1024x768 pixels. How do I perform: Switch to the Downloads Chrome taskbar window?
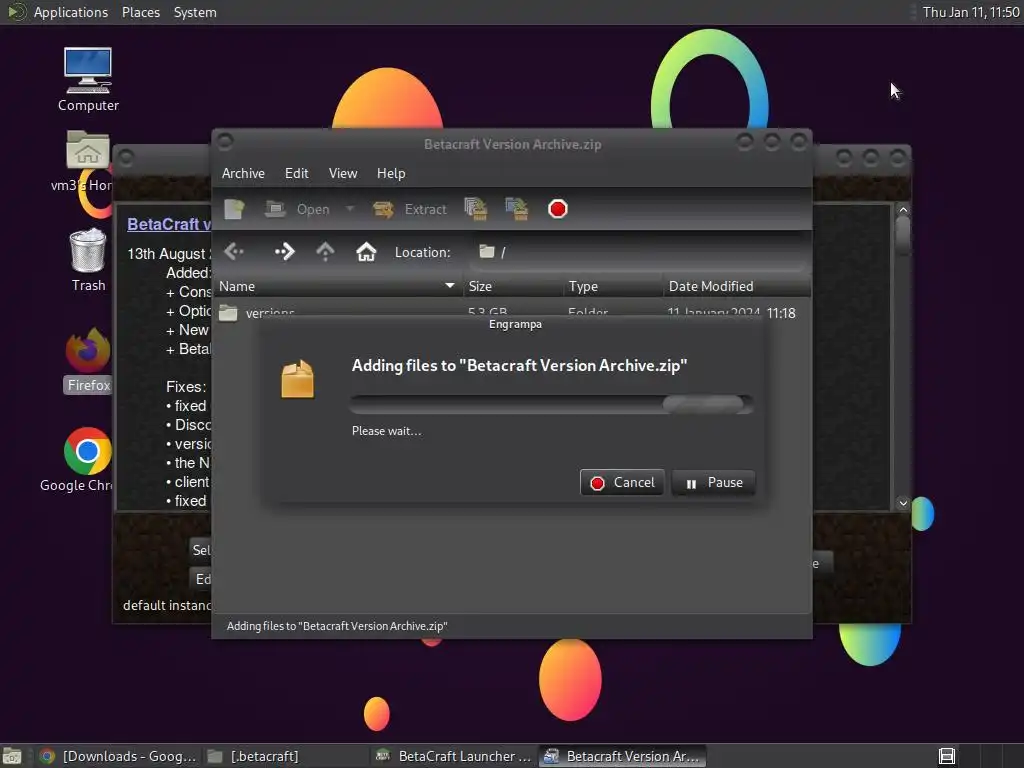pyautogui.click(x=118, y=756)
